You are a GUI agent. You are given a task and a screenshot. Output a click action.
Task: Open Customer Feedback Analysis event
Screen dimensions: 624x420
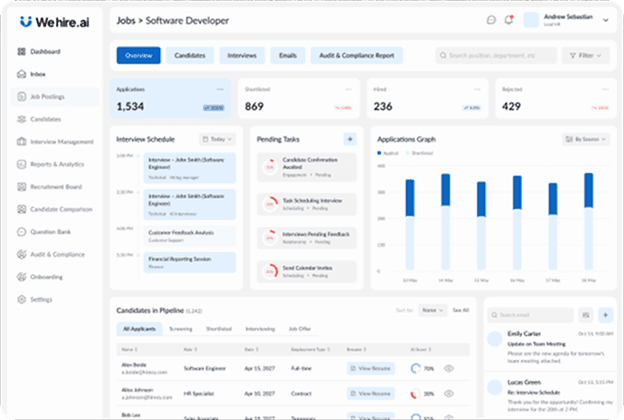click(189, 236)
